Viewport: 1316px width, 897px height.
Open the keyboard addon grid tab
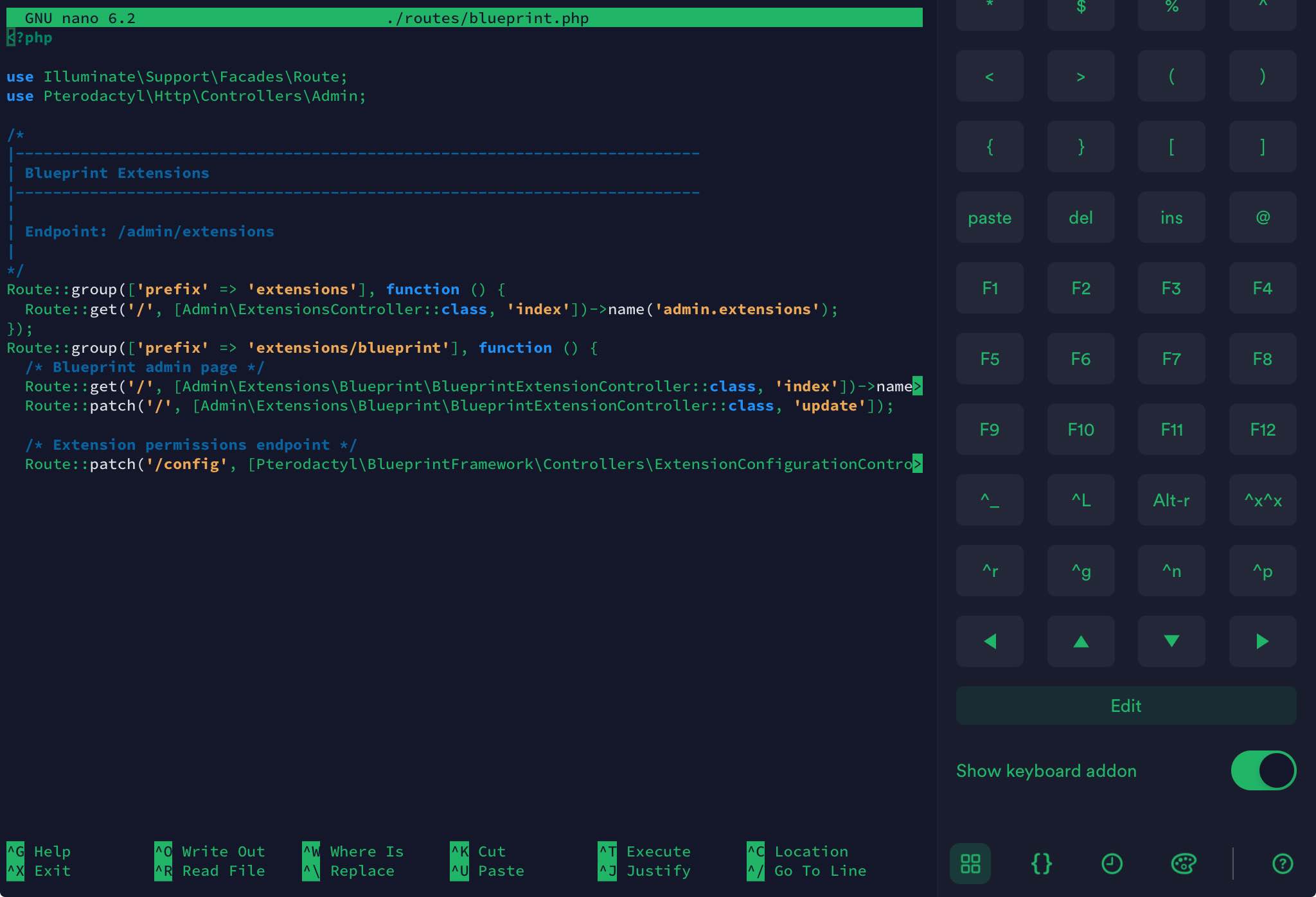coord(970,864)
